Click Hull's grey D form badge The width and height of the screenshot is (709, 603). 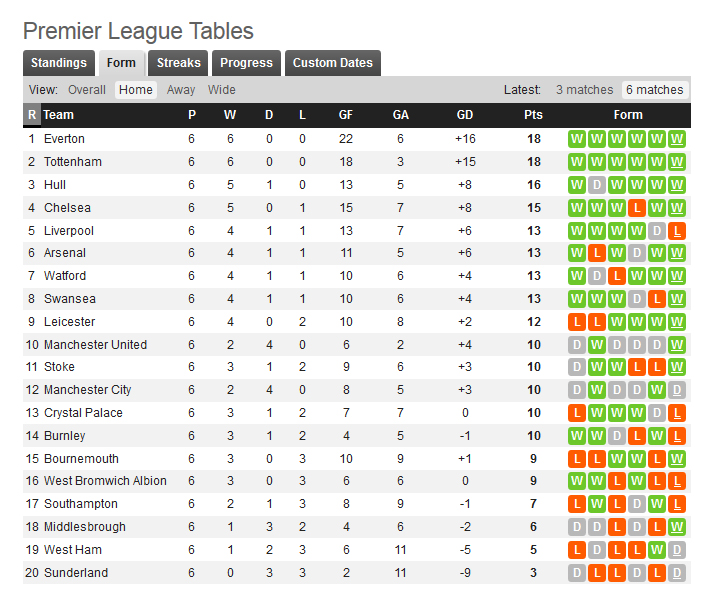point(596,185)
